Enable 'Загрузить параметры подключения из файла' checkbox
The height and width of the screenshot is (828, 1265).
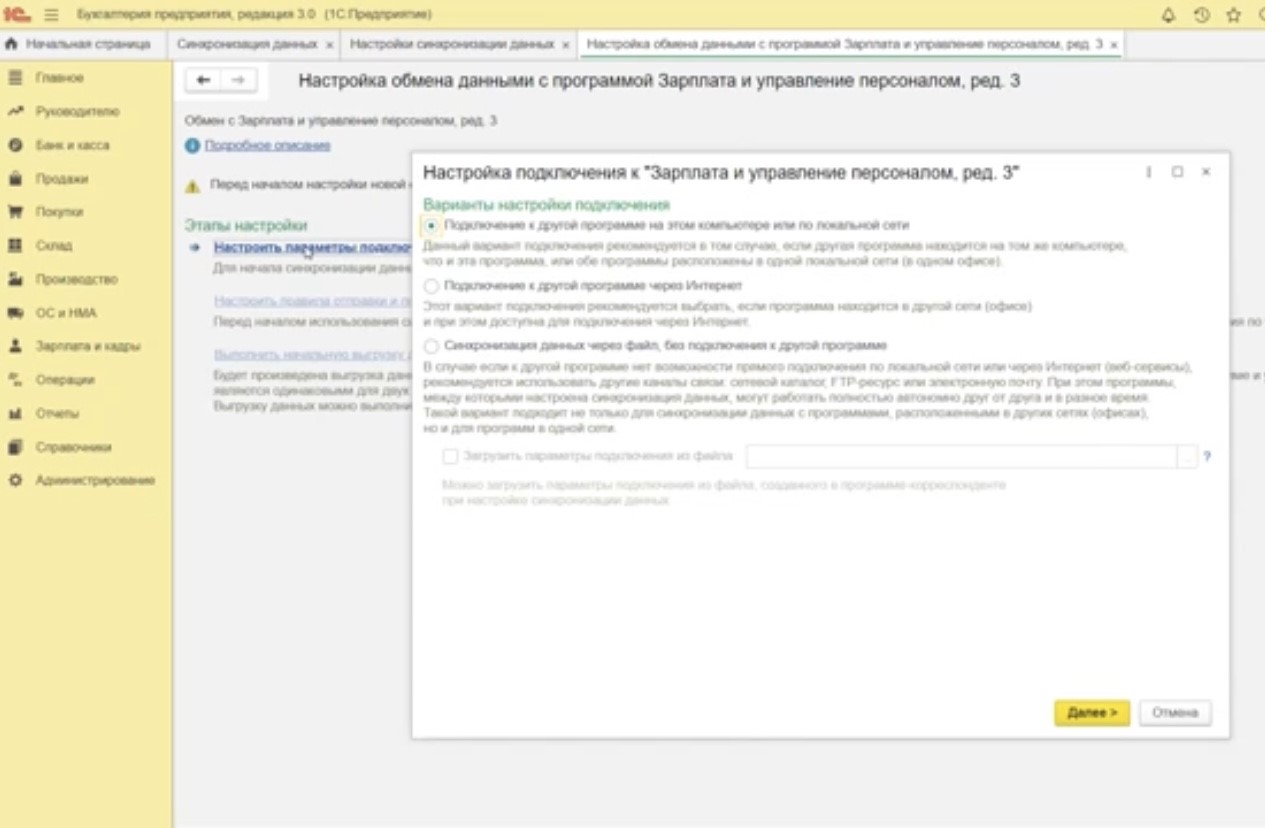tap(450, 456)
